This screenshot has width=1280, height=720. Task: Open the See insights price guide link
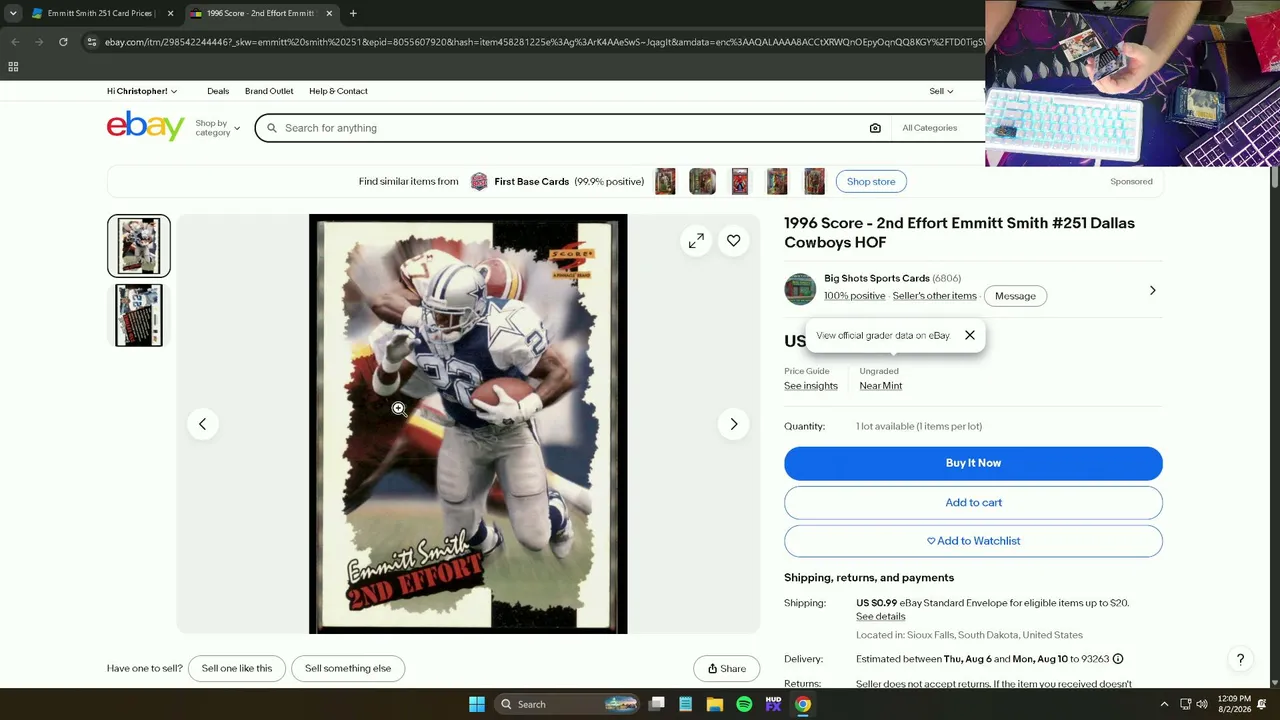click(x=811, y=386)
